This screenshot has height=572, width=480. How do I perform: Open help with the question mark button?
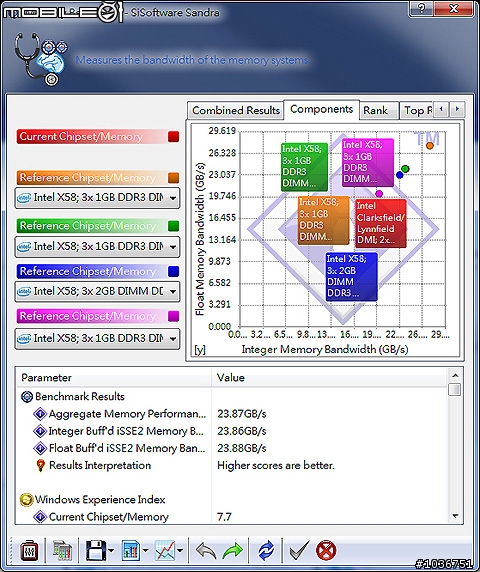[421, 8]
